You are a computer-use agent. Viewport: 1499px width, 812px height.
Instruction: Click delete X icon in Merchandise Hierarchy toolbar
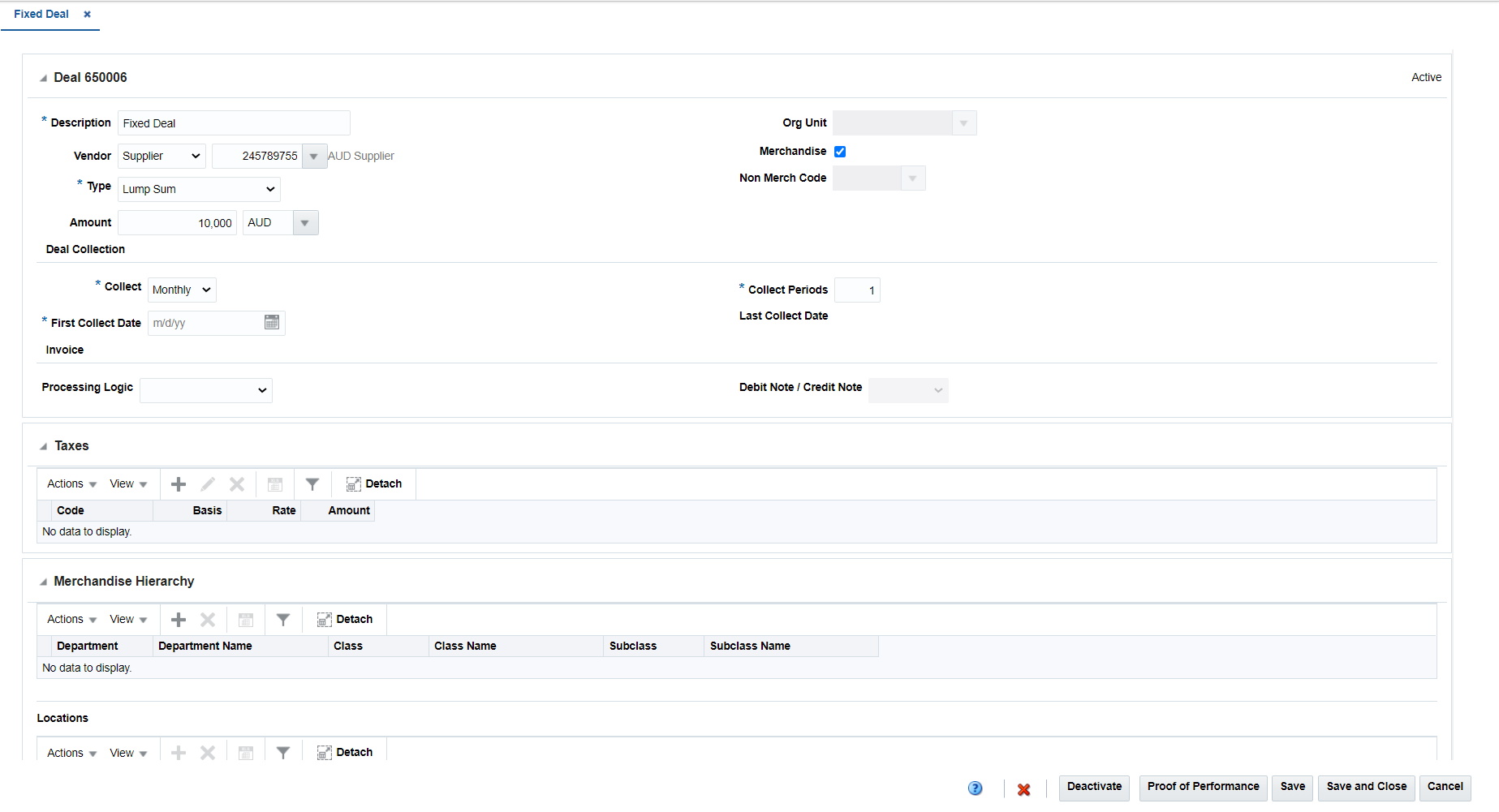(208, 620)
